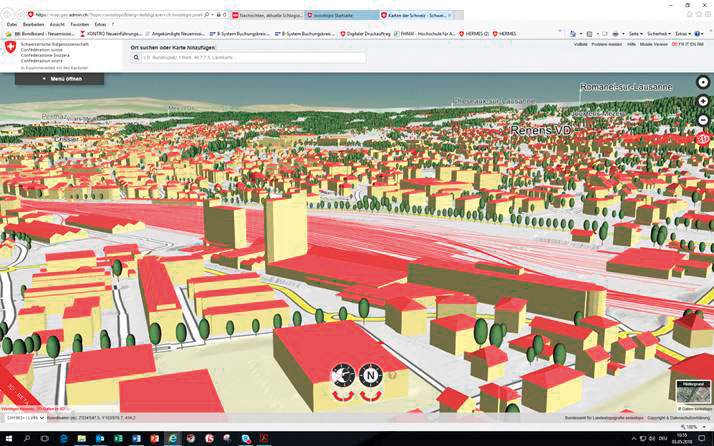This screenshot has width=714, height=446.
Task: Click the Copyright & Datenschutzerklärung link
Action: [x=679, y=417]
